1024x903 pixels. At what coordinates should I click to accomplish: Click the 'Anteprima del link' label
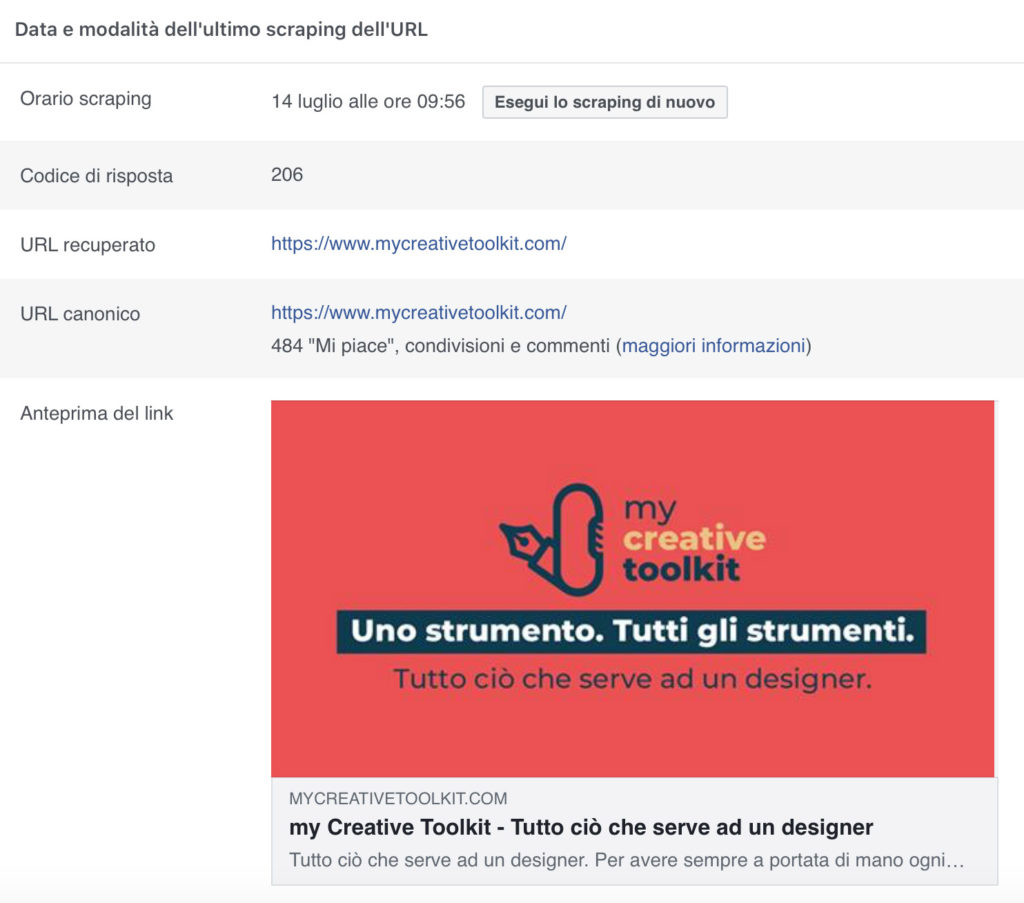(97, 413)
